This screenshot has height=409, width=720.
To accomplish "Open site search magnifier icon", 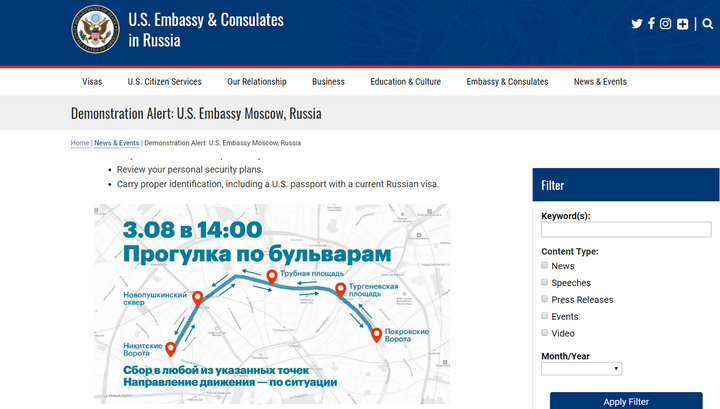I will 708,23.
